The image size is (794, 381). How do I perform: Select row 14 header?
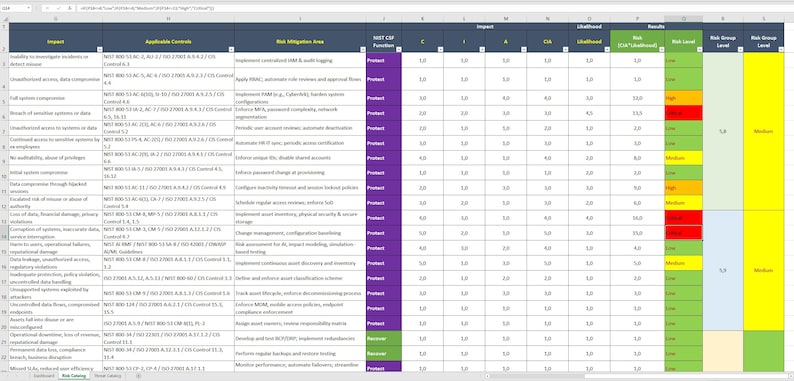5,233
